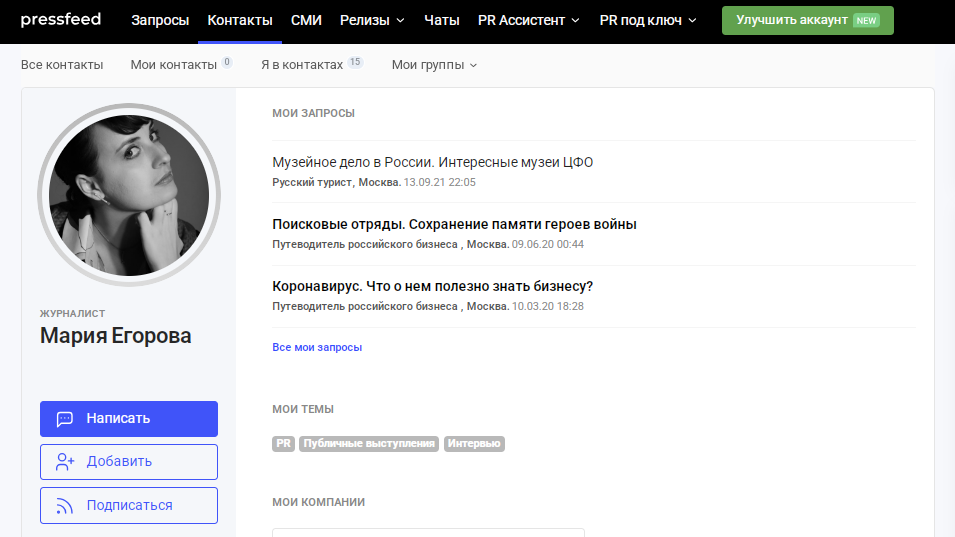Switch to Все контакты tab
The image size is (955, 537).
pos(62,65)
